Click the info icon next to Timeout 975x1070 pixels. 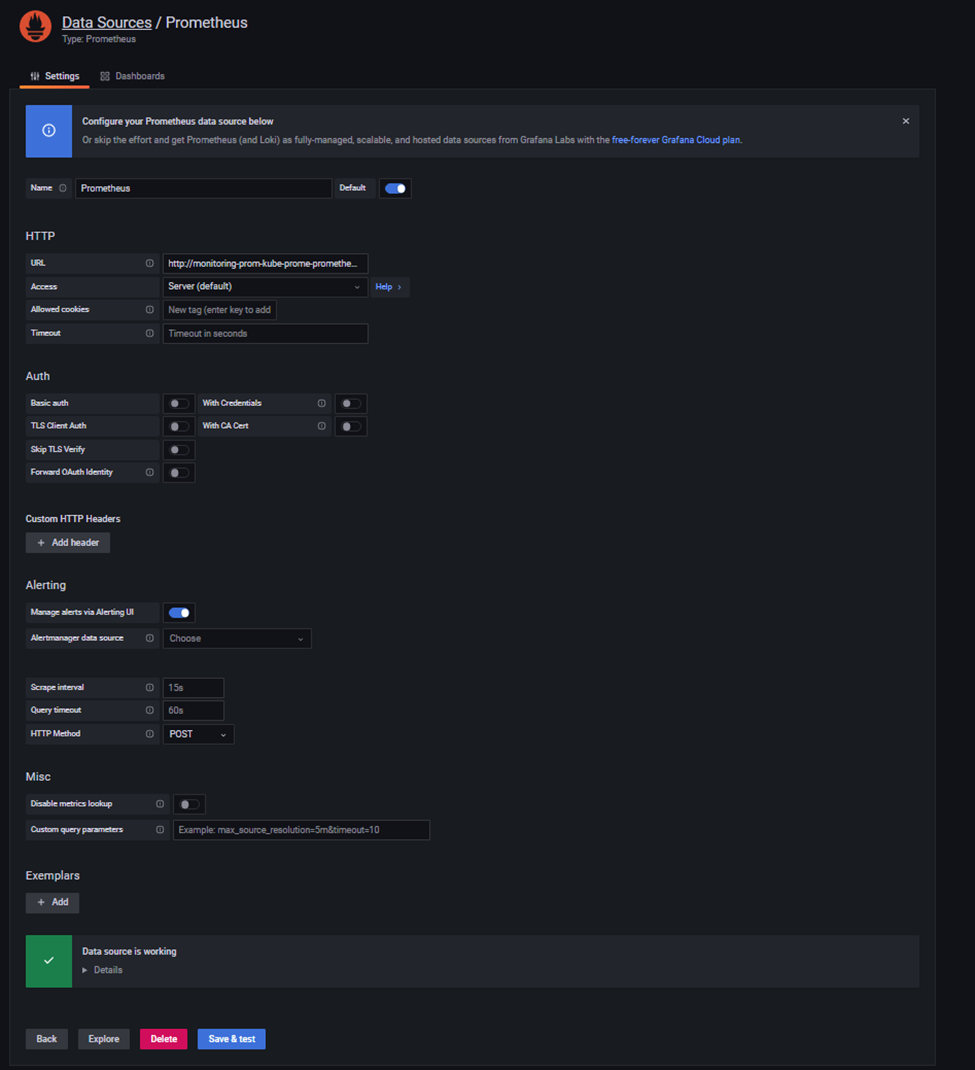pos(149,333)
